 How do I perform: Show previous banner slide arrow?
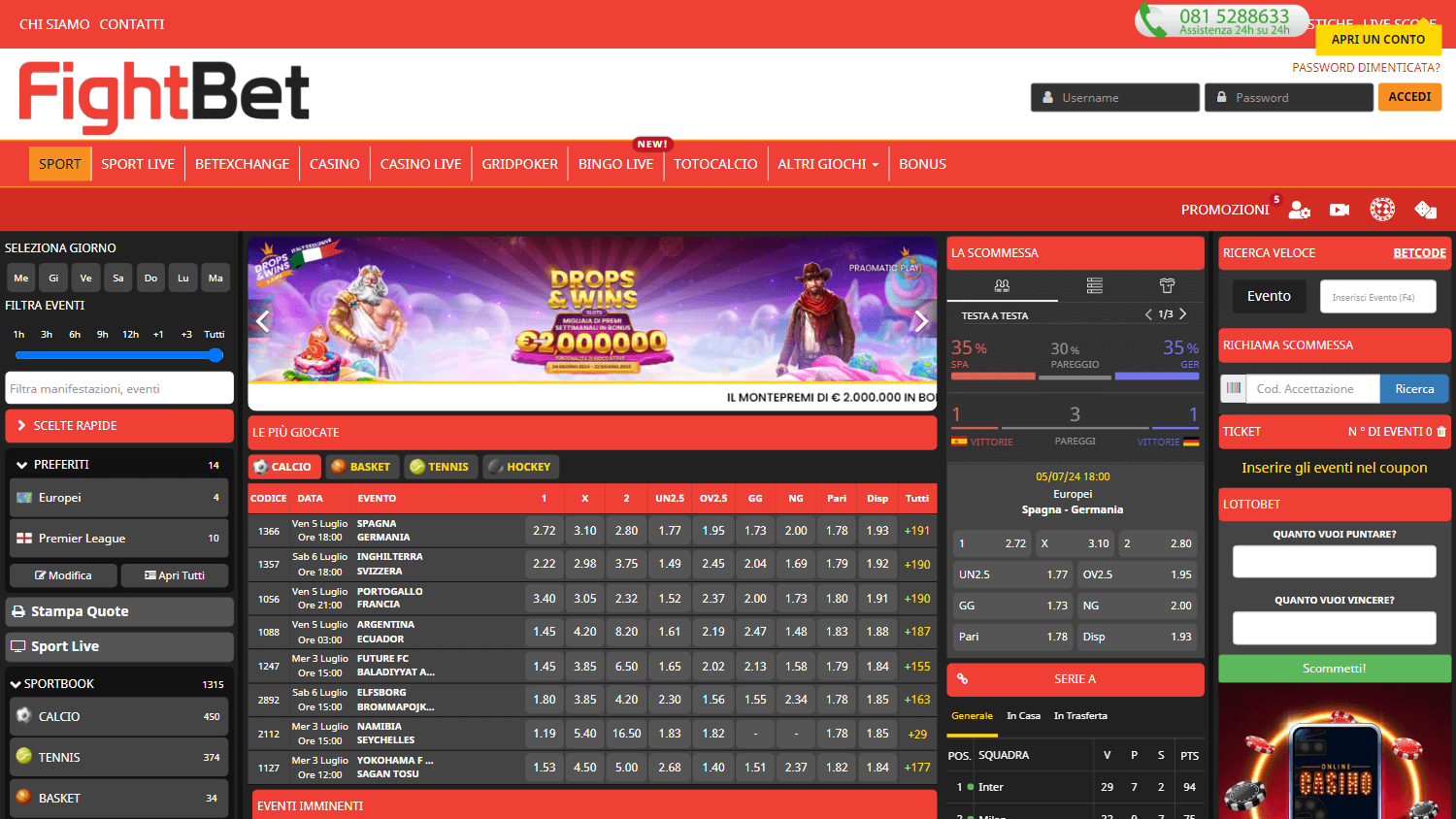coord(263,321)
